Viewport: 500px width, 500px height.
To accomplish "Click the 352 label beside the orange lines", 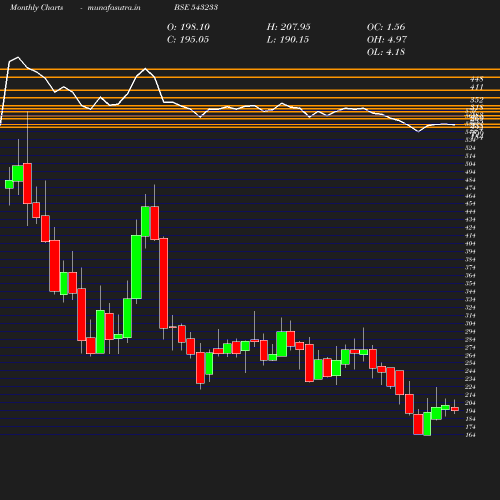I will (477, 100).
